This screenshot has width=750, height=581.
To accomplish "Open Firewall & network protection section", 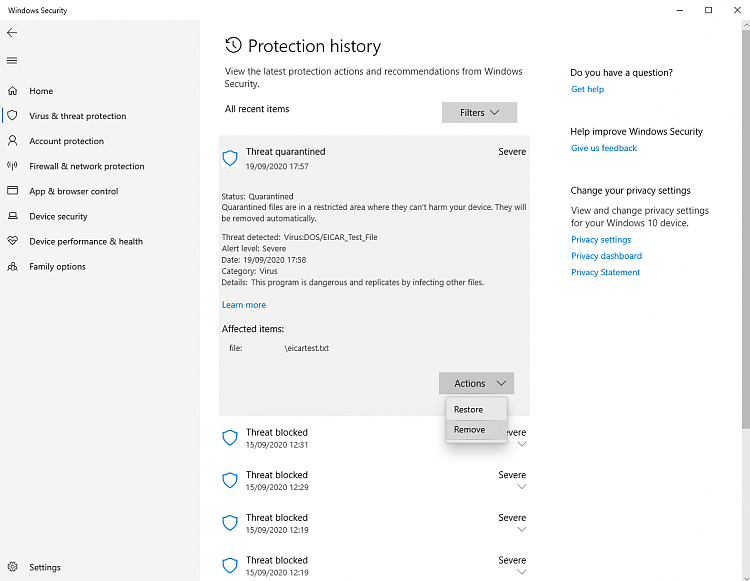I will click(x=87, y=166).
